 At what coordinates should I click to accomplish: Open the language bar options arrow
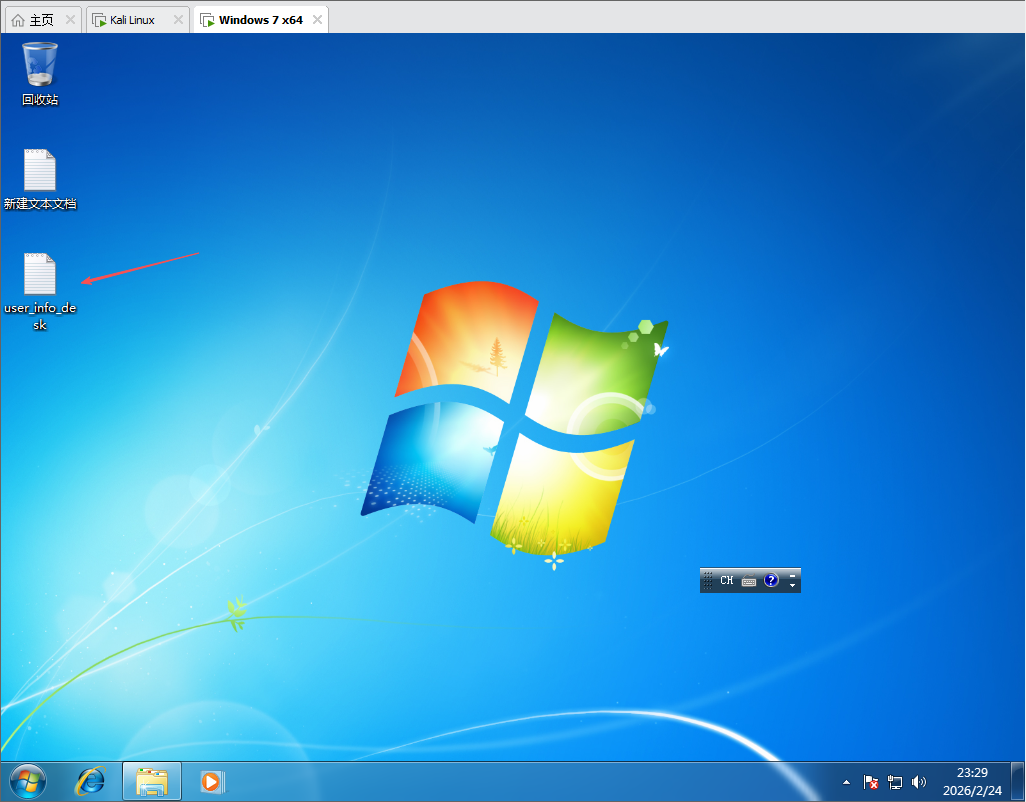(792, 585)
